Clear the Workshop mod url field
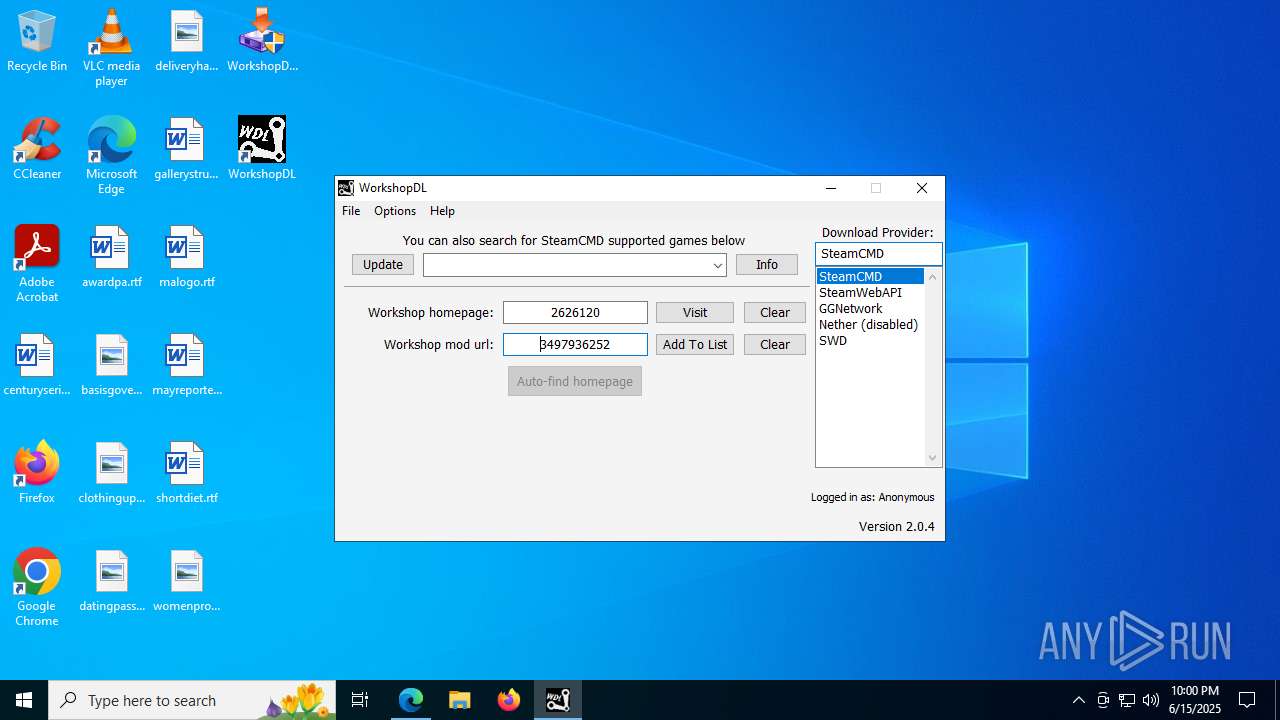 click(775, 345)
